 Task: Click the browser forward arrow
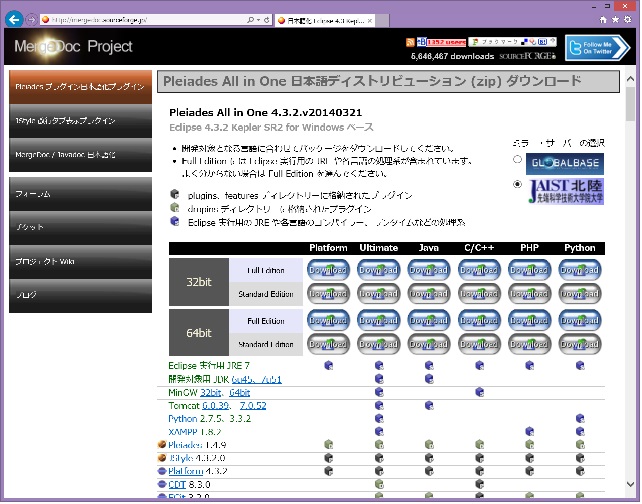coord(31,19)
